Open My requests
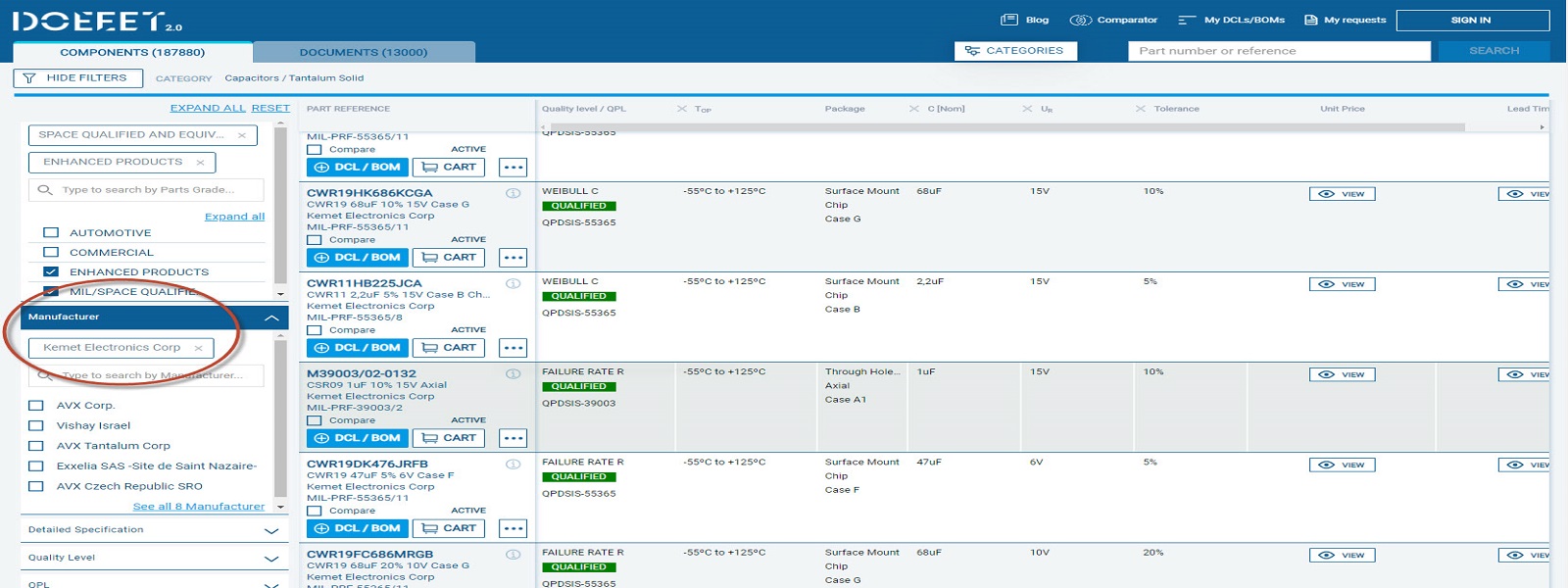This screenshot has height=588, width=1568. coord(1346,20)
